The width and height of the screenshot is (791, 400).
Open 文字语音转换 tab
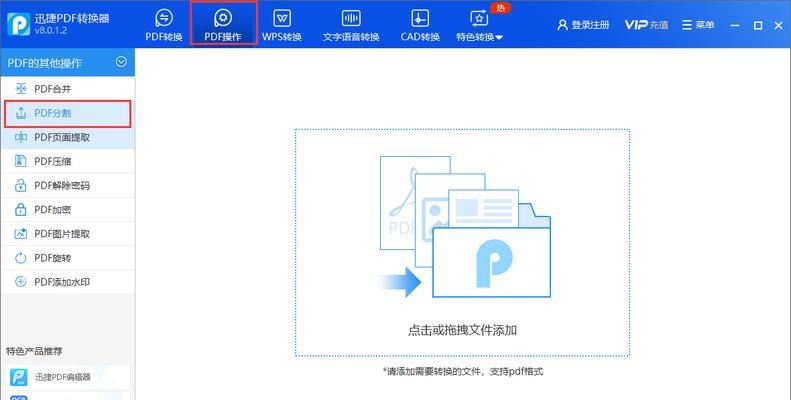(351, 24)
